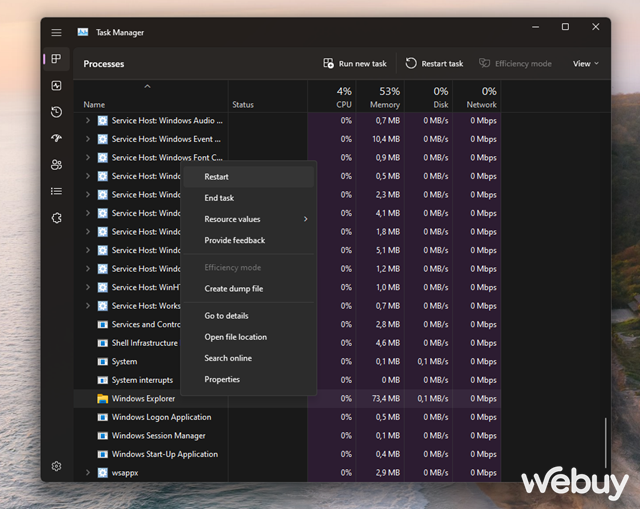Expand Service Host: Windows Audio group
Image resolution: width=640 pixels, height=509 pixels.
(88, 120)
